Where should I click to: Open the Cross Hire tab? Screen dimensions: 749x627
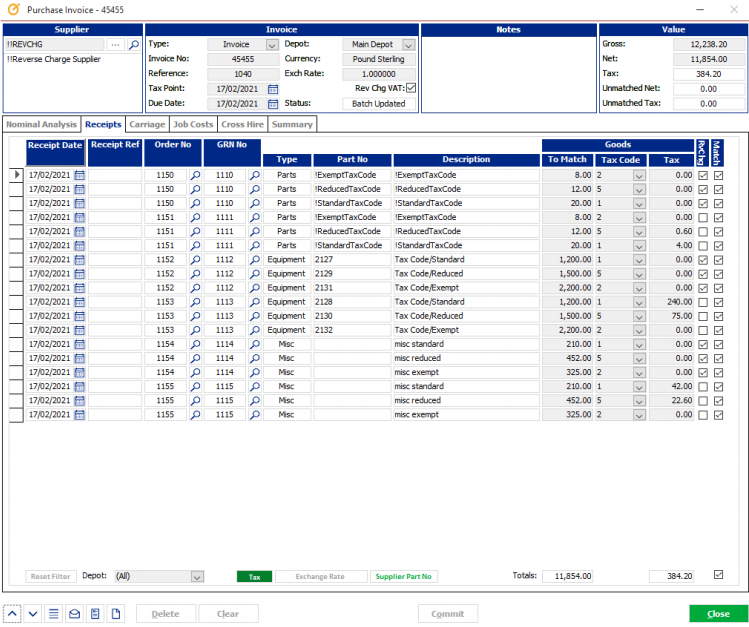[243, 124]
